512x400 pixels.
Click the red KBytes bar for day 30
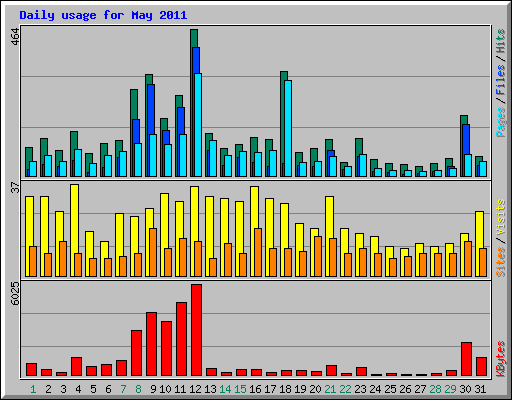(466, 359)
